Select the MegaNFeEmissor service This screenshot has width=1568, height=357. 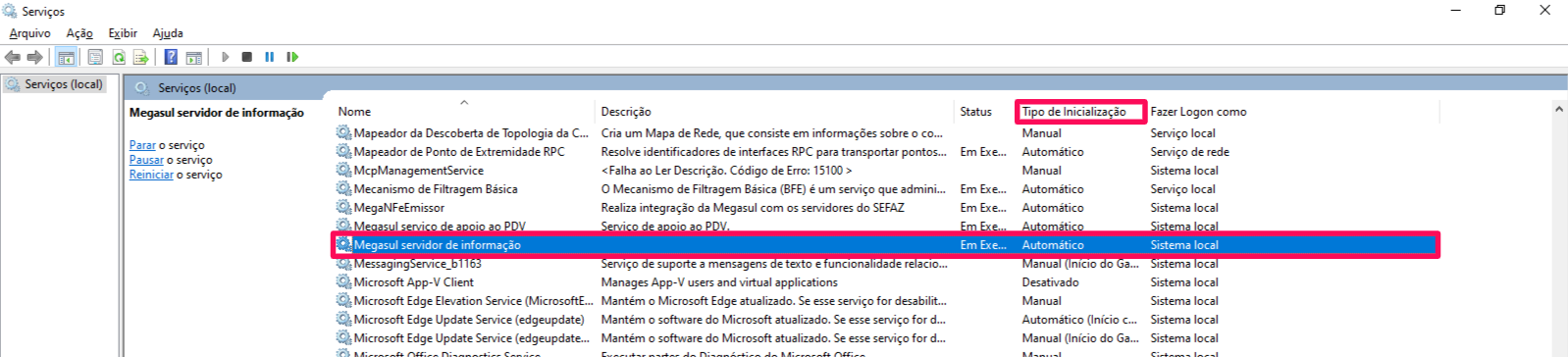click(398, 208)
